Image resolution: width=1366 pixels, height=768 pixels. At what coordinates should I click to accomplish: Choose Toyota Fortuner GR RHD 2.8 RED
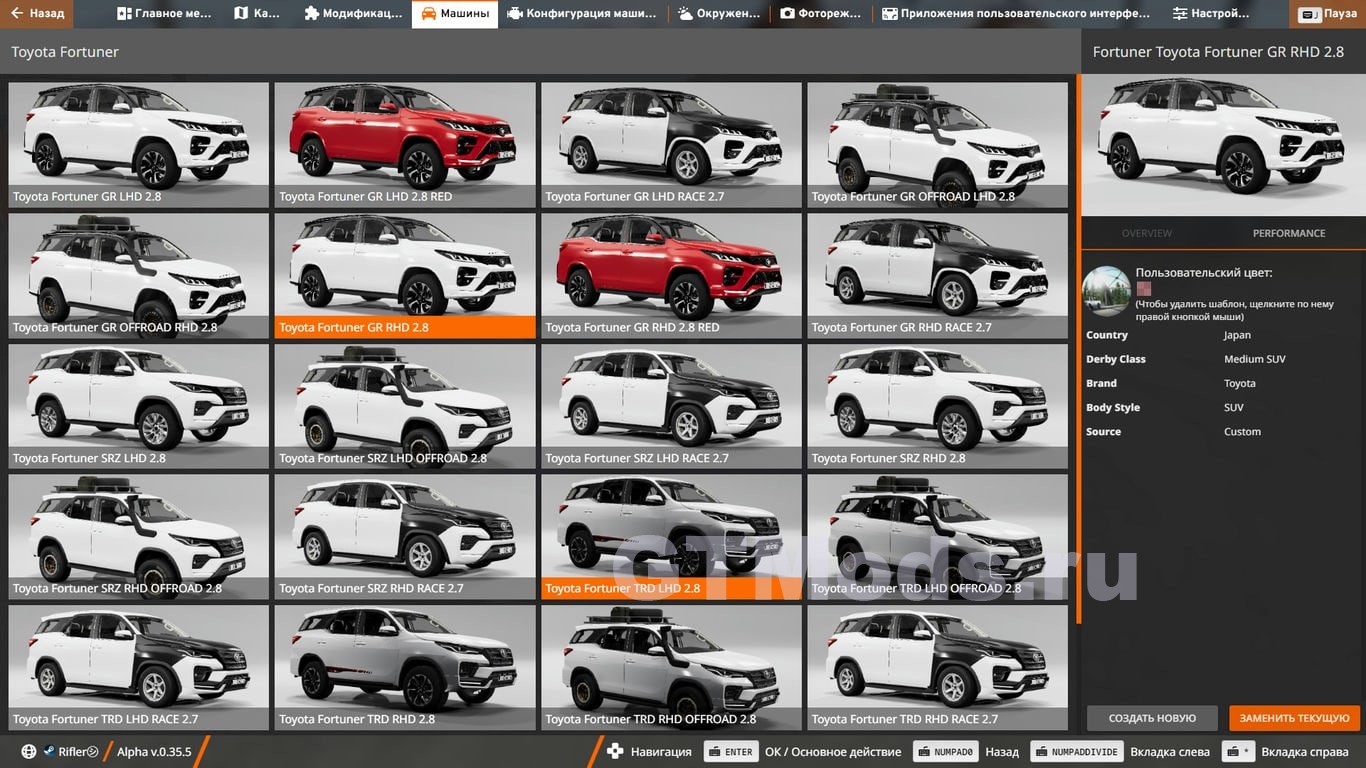coord(671,276)
